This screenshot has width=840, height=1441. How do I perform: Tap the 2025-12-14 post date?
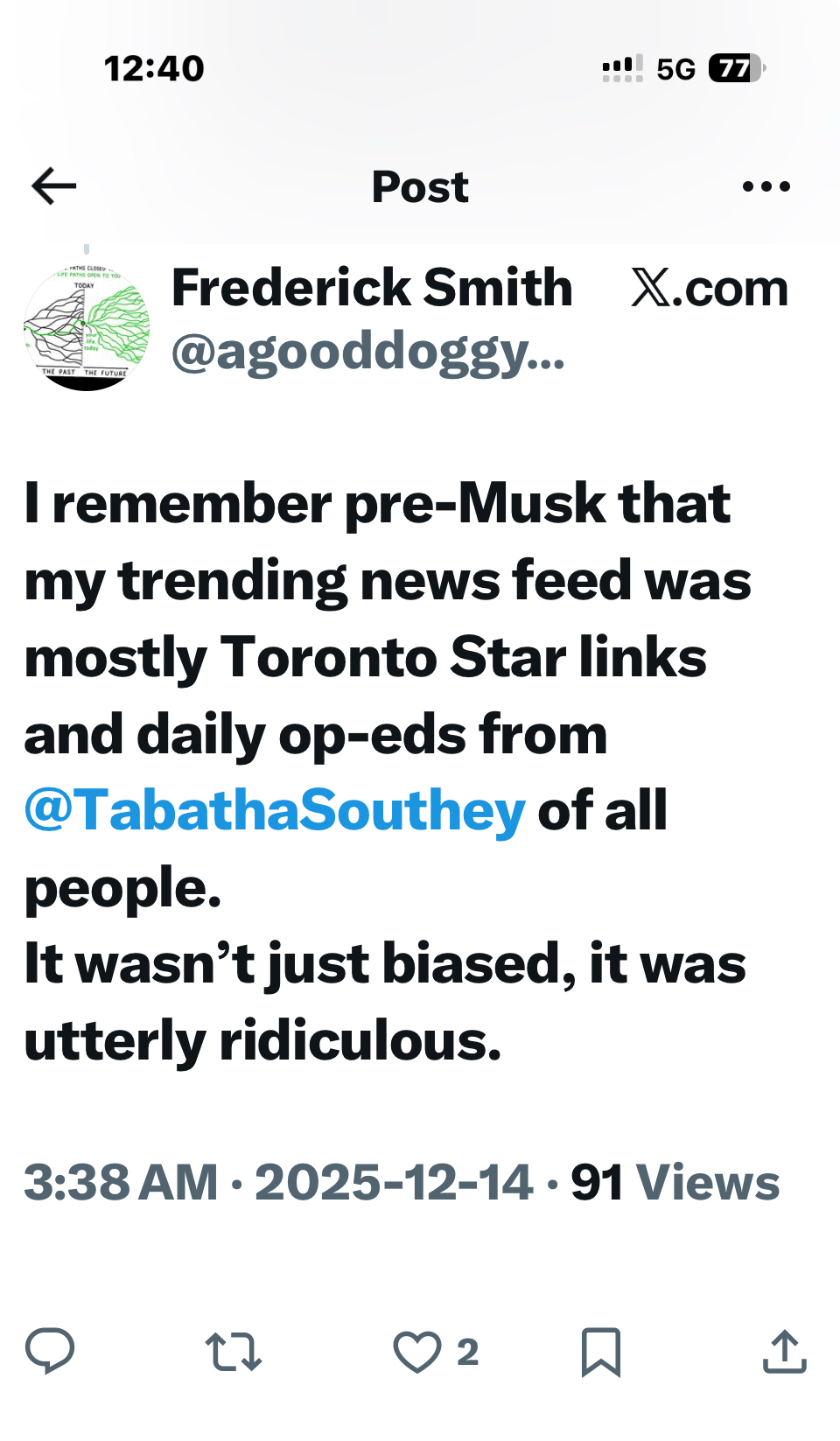(x=394, y=1183)
